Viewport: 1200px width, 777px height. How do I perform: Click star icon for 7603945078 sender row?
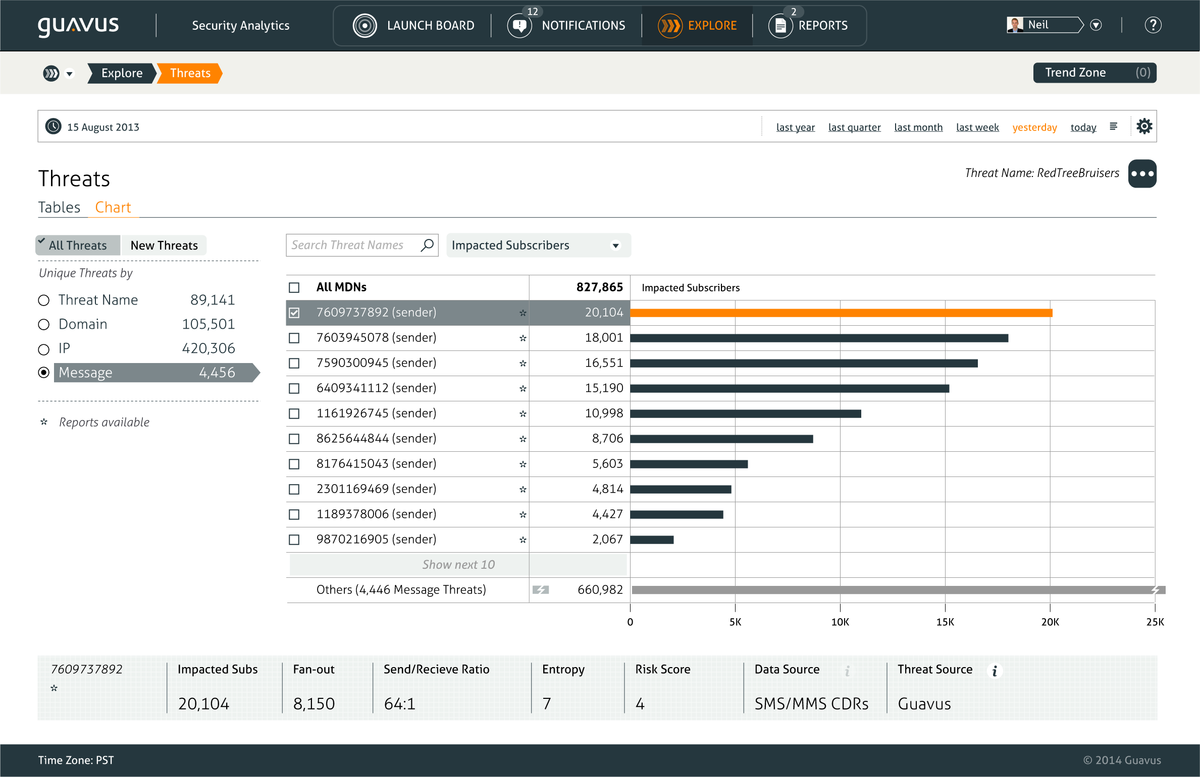pyautogui.click(x=522, y=338)
